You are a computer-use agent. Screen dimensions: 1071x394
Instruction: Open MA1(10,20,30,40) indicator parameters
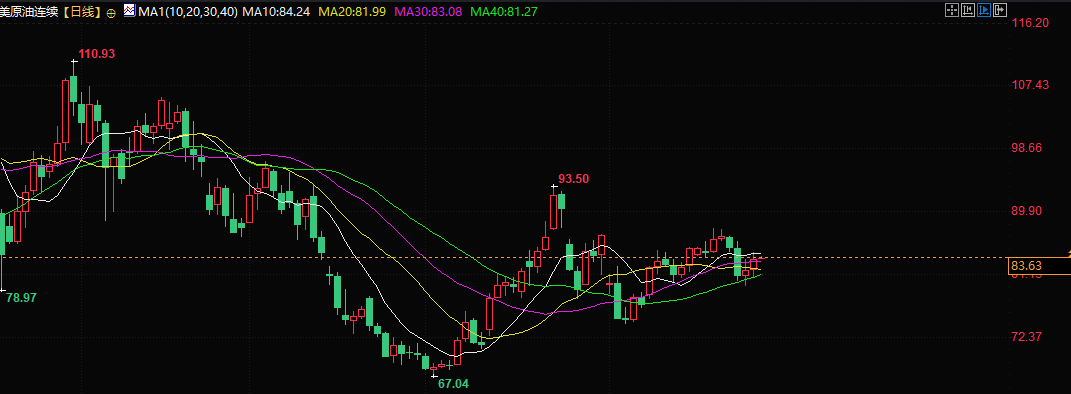click(x=187, y=12)
